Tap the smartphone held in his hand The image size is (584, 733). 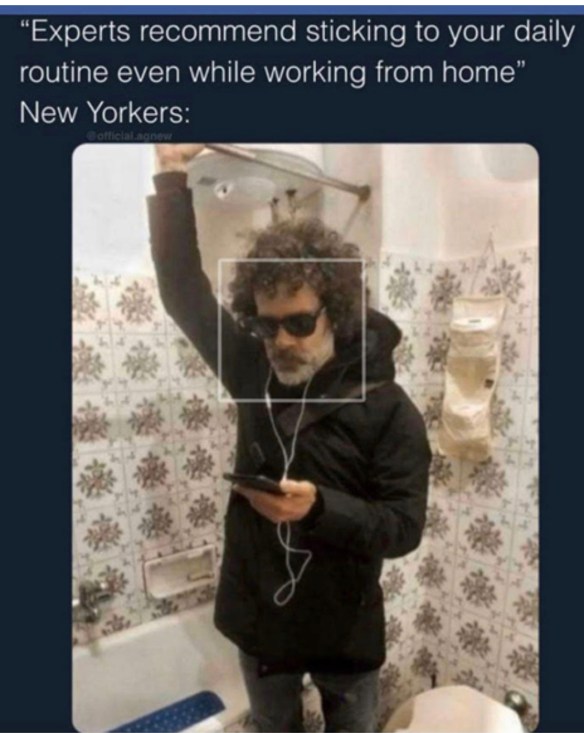coord(255,484)
